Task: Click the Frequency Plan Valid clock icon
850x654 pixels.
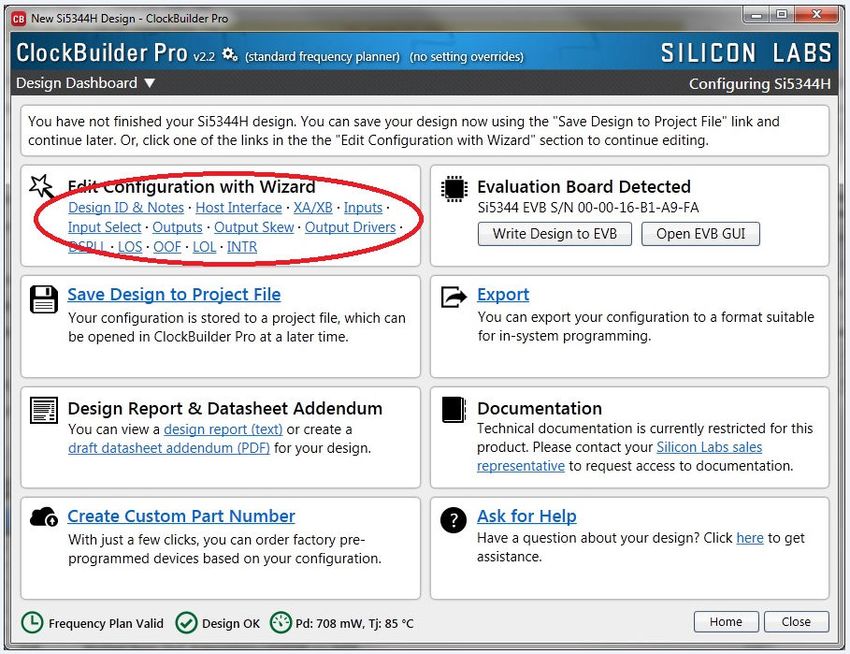Action: 32,623
